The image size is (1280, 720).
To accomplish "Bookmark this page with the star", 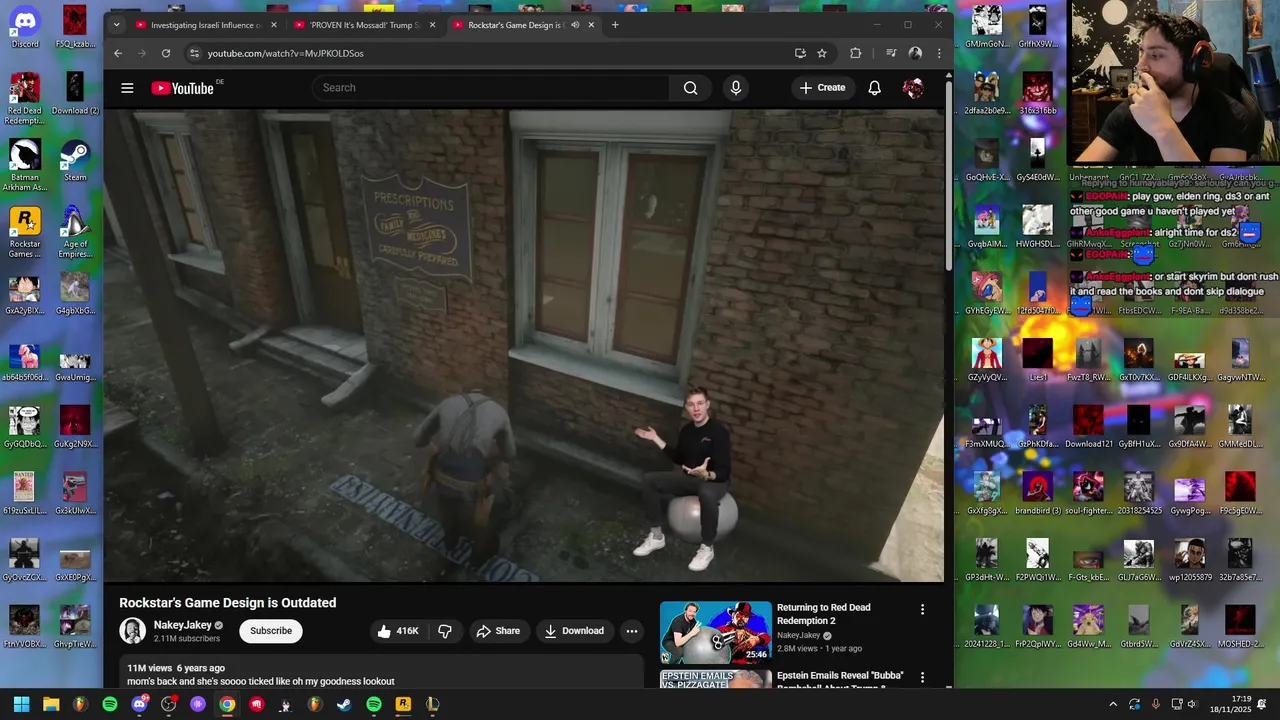I will [822, 53].
